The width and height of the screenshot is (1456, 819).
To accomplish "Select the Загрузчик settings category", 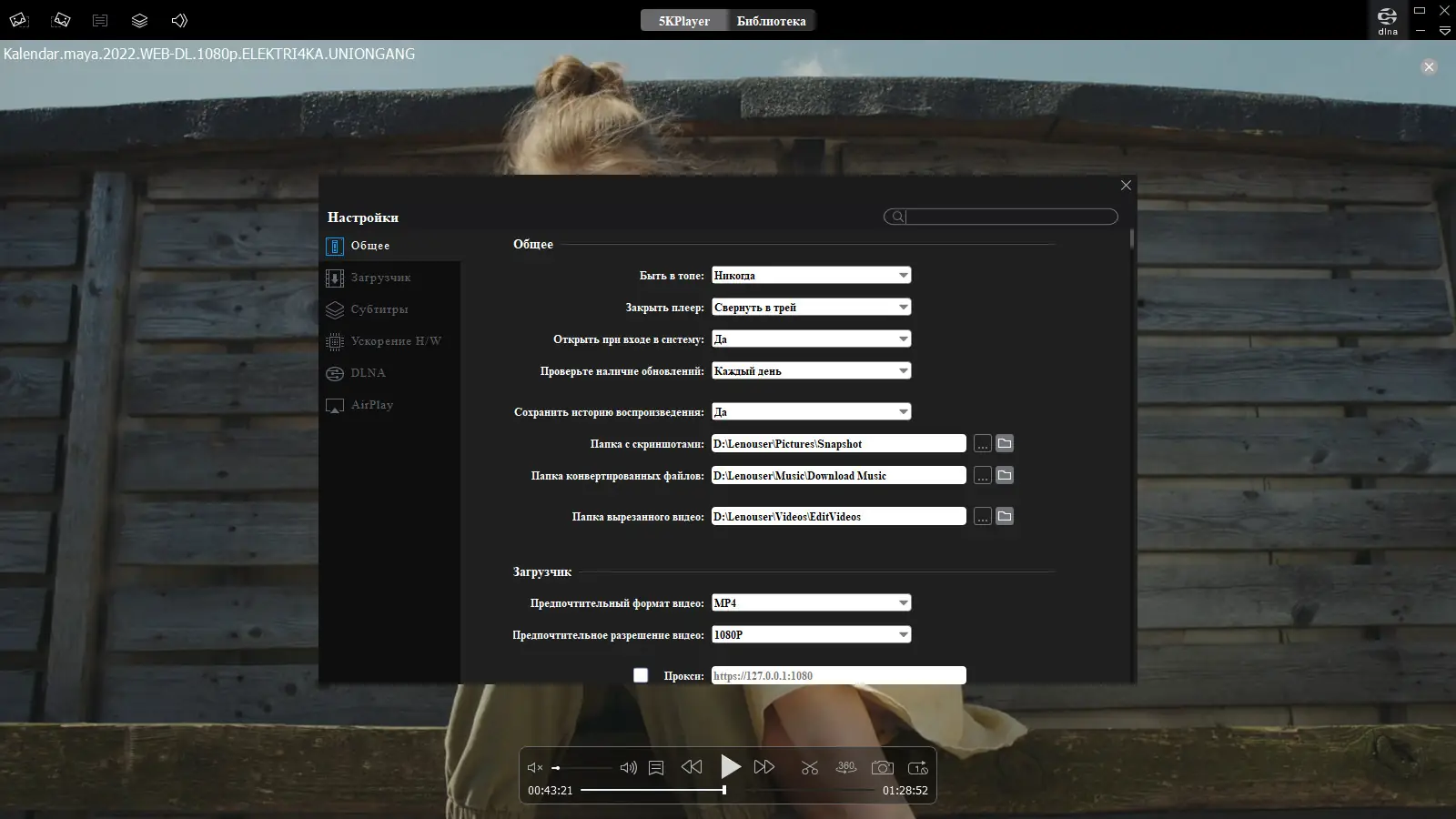I will [x=389, y=278].
